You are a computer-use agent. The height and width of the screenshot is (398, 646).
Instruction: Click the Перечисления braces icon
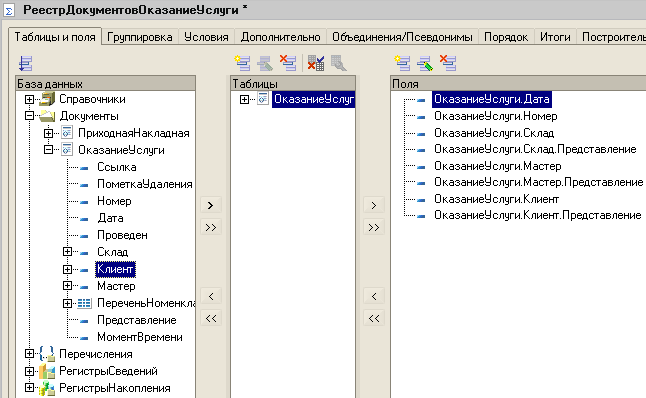point(47,354)
